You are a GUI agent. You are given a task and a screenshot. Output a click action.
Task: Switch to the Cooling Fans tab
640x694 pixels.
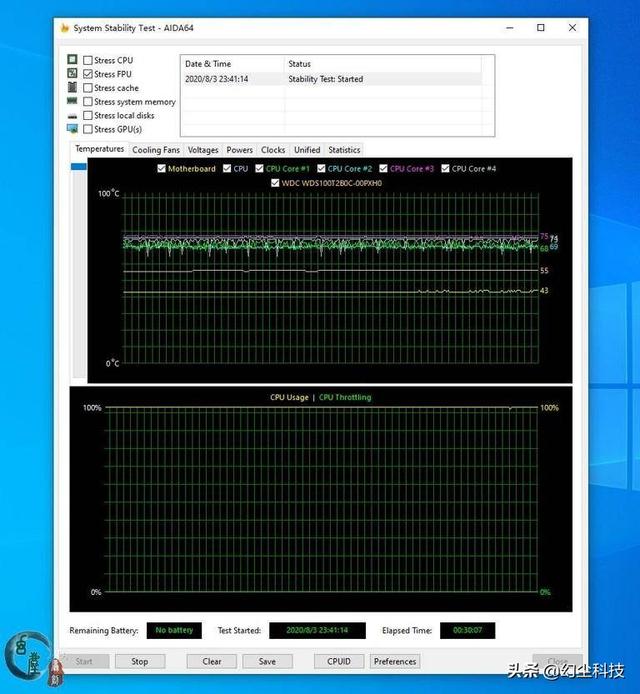click(x=156, y=150)
